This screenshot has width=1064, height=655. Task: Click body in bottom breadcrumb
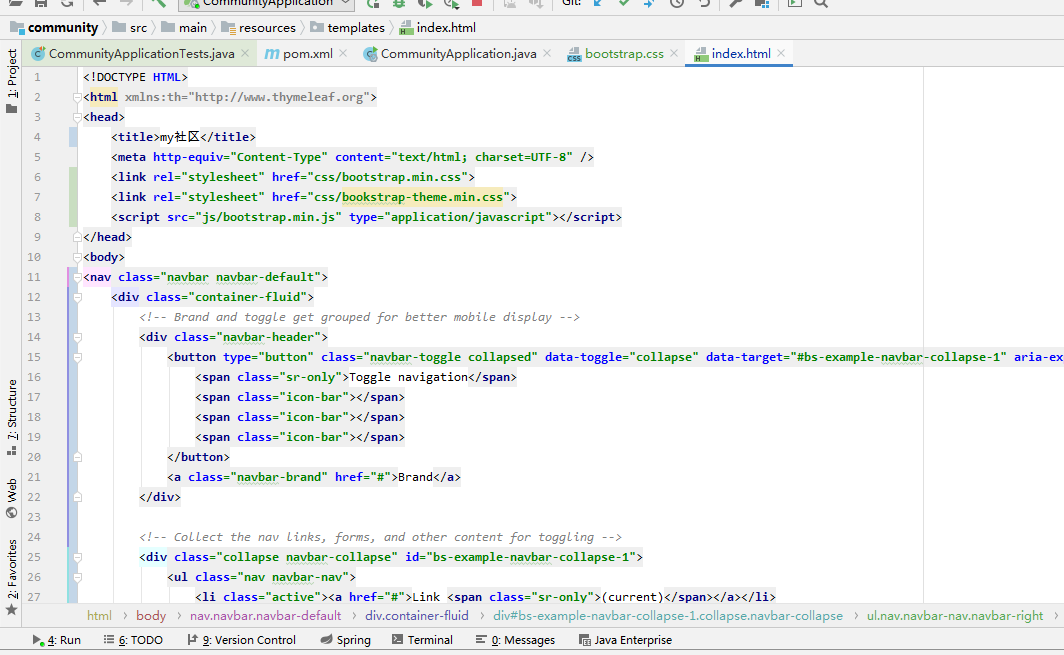tap(151, 616)
